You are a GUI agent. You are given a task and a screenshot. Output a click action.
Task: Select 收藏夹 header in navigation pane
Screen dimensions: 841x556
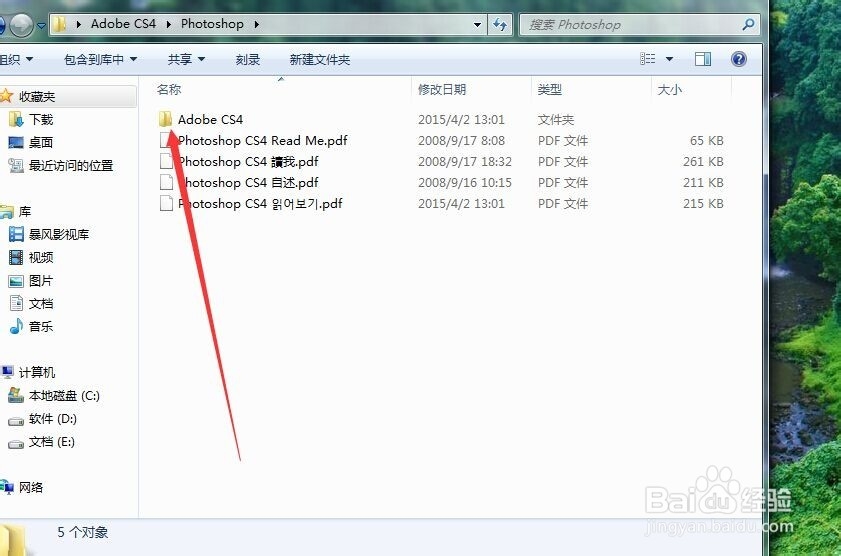37,97
